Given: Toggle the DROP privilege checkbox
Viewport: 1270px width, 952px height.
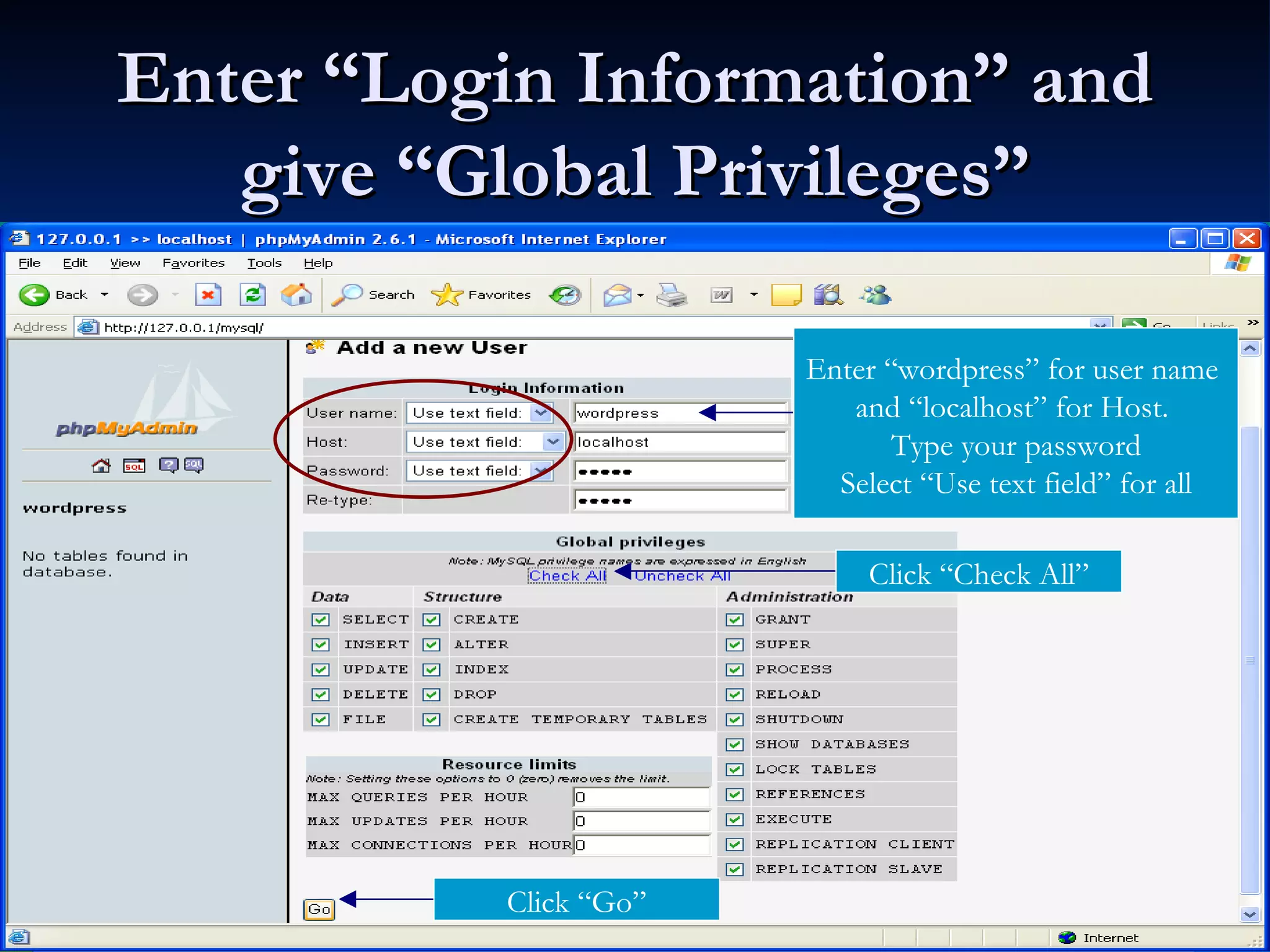Looking at the screenshot, I should tap(432, 695).
